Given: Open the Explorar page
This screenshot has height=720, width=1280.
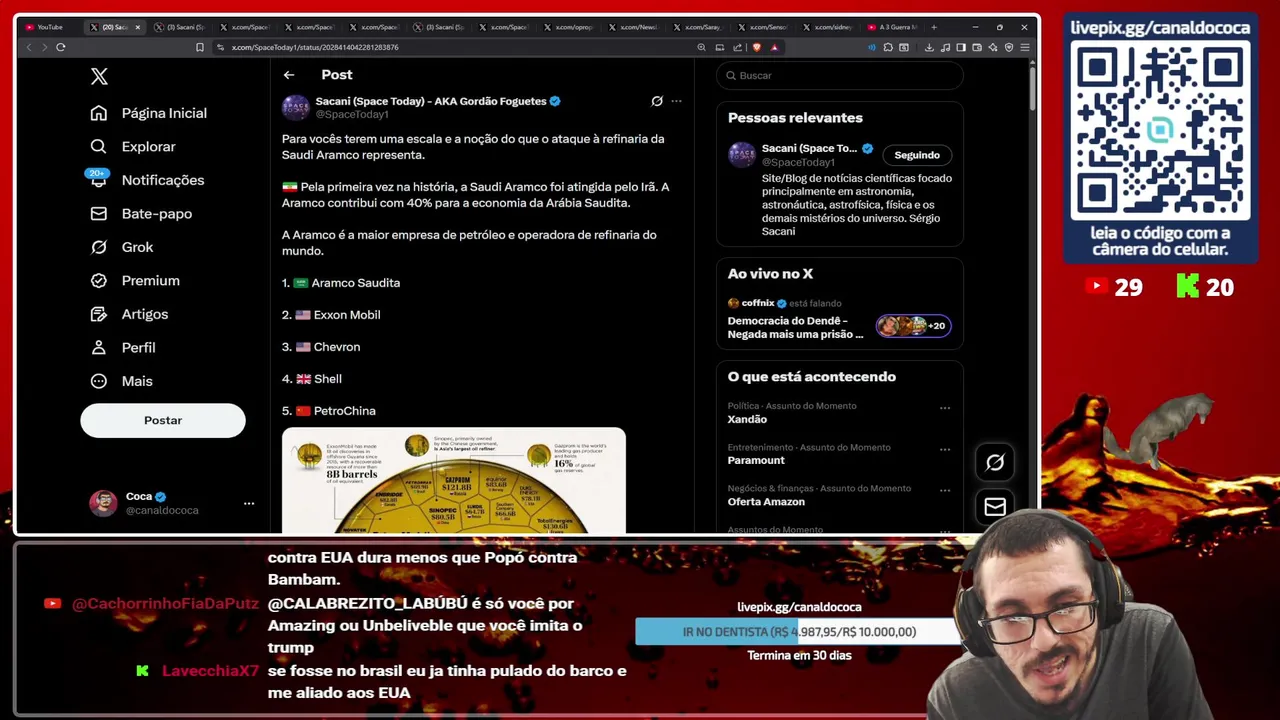Looking at the screenshot, I should tap(132, 146).
